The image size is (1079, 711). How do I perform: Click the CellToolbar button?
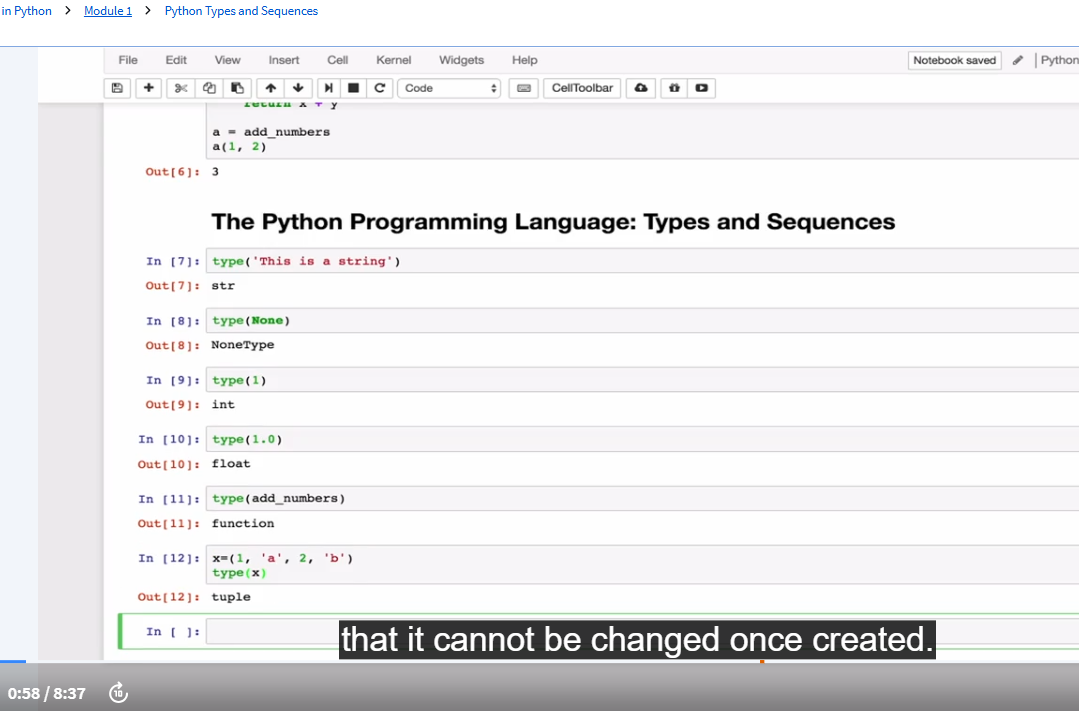click(582, 88)
